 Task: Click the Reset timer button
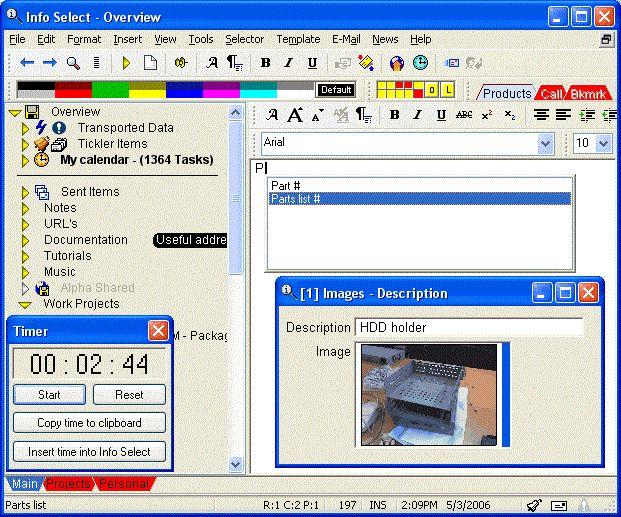(x=129, y=395)
